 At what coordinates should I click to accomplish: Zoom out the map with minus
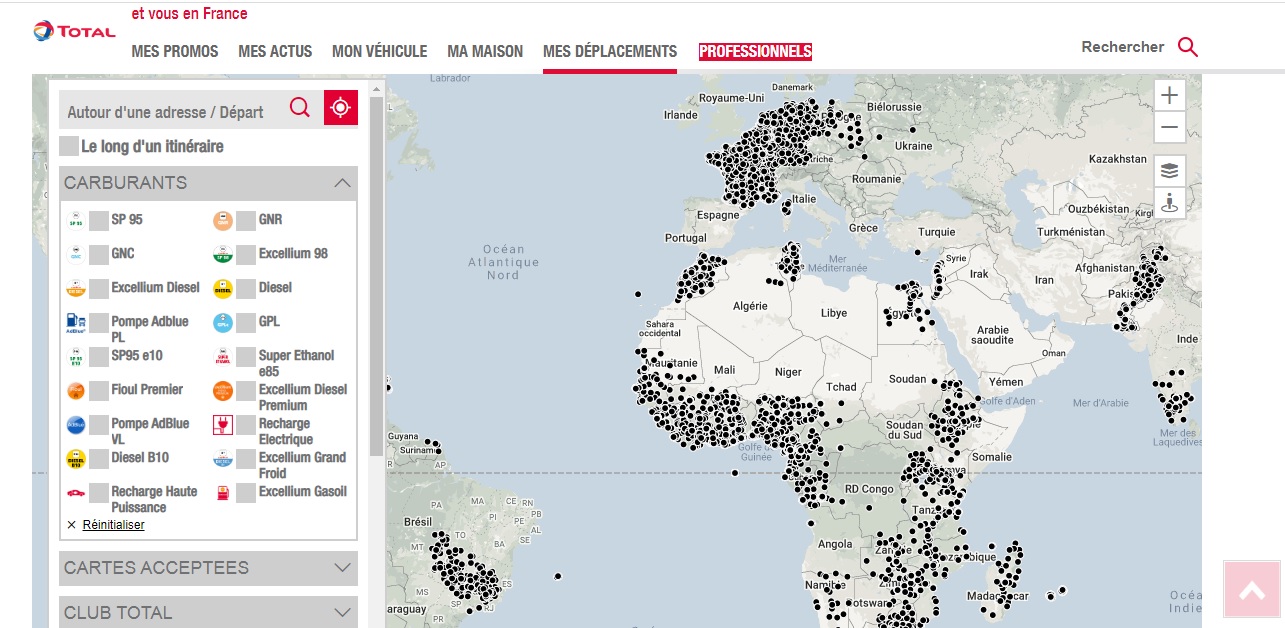point(1170,127)
